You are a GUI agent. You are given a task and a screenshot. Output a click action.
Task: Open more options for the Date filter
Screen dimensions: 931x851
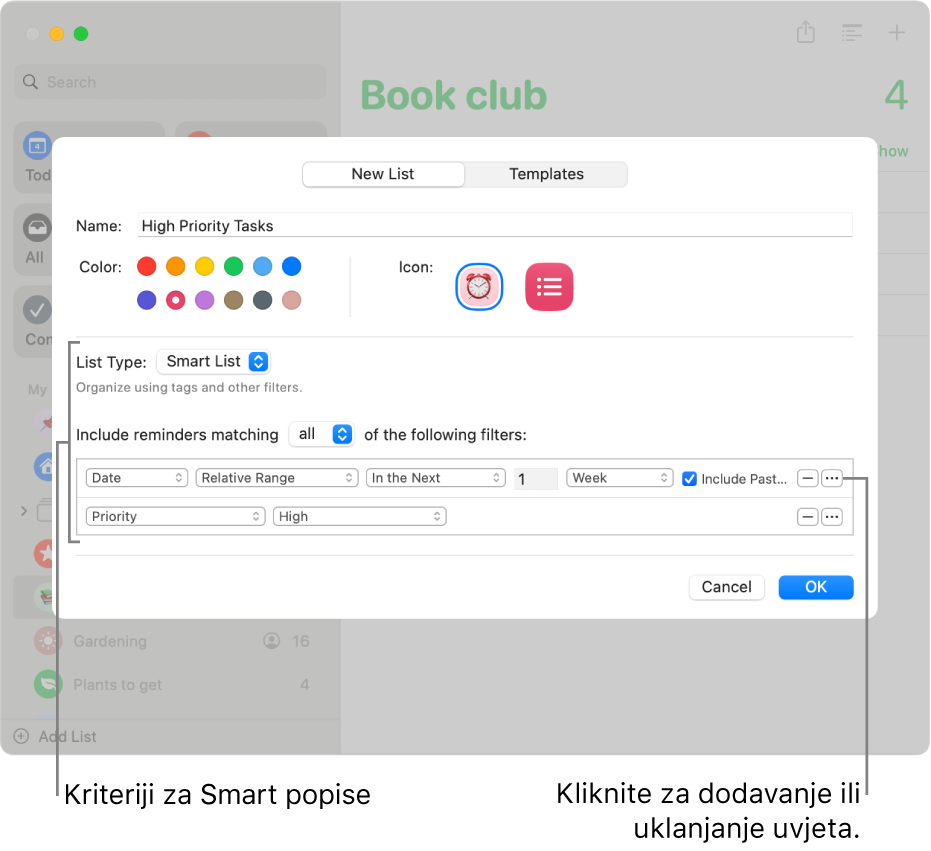point(832,478)
